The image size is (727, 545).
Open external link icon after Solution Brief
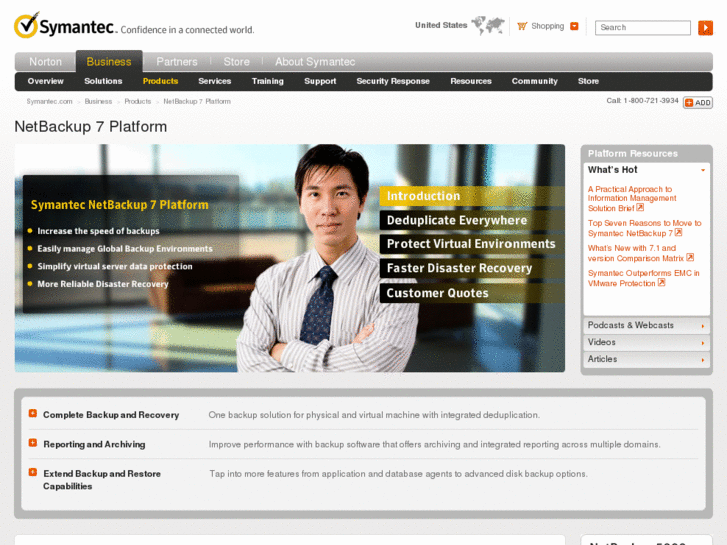640,207
